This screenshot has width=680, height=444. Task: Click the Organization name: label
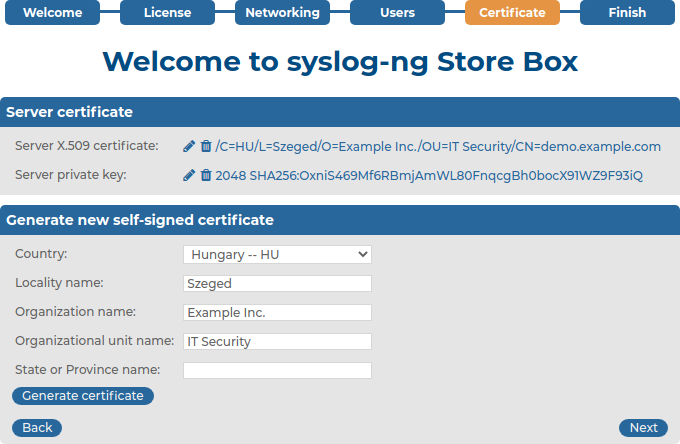pyautogui.click(x=75, y=312)
